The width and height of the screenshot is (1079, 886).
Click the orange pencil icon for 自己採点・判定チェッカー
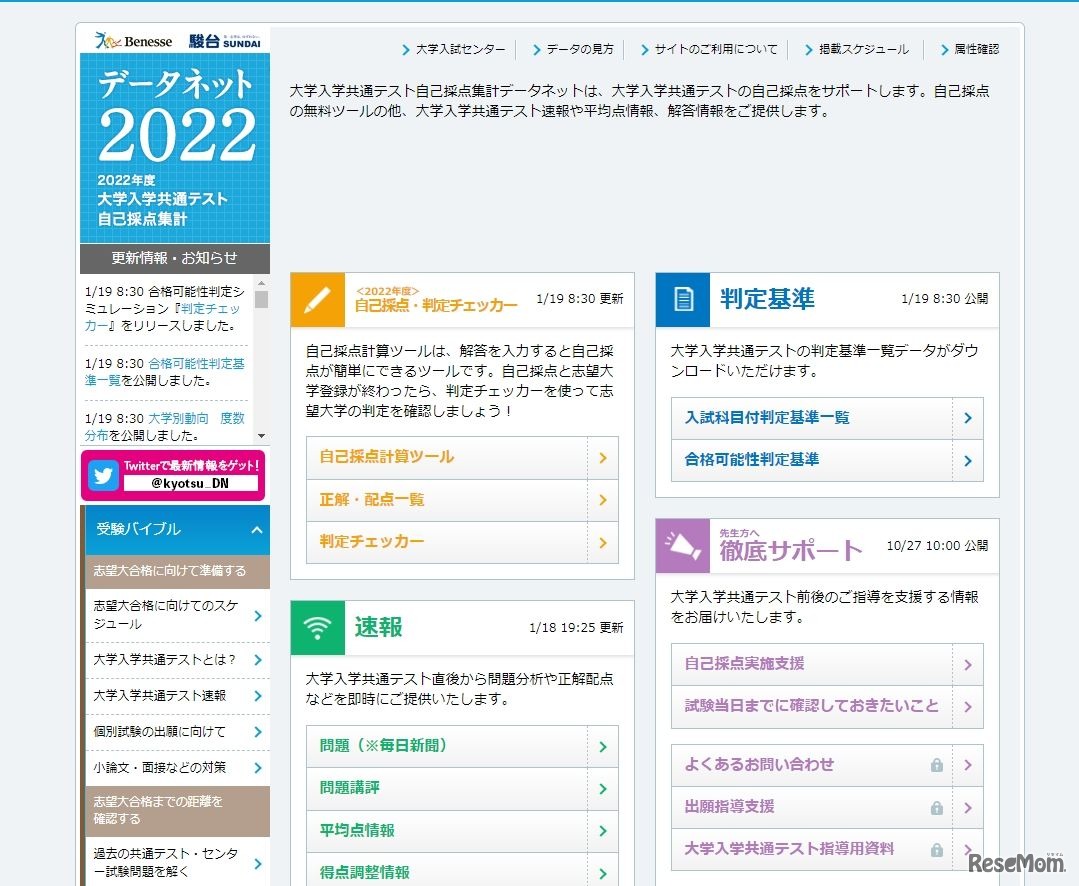317,300
